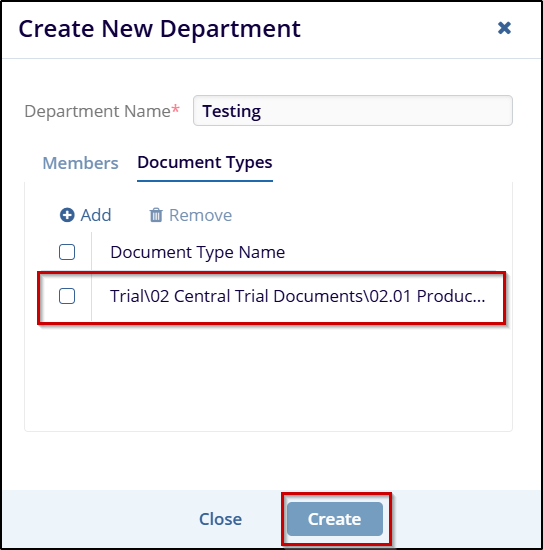Tick the select-all checkbox in header row

pos(67,252)
